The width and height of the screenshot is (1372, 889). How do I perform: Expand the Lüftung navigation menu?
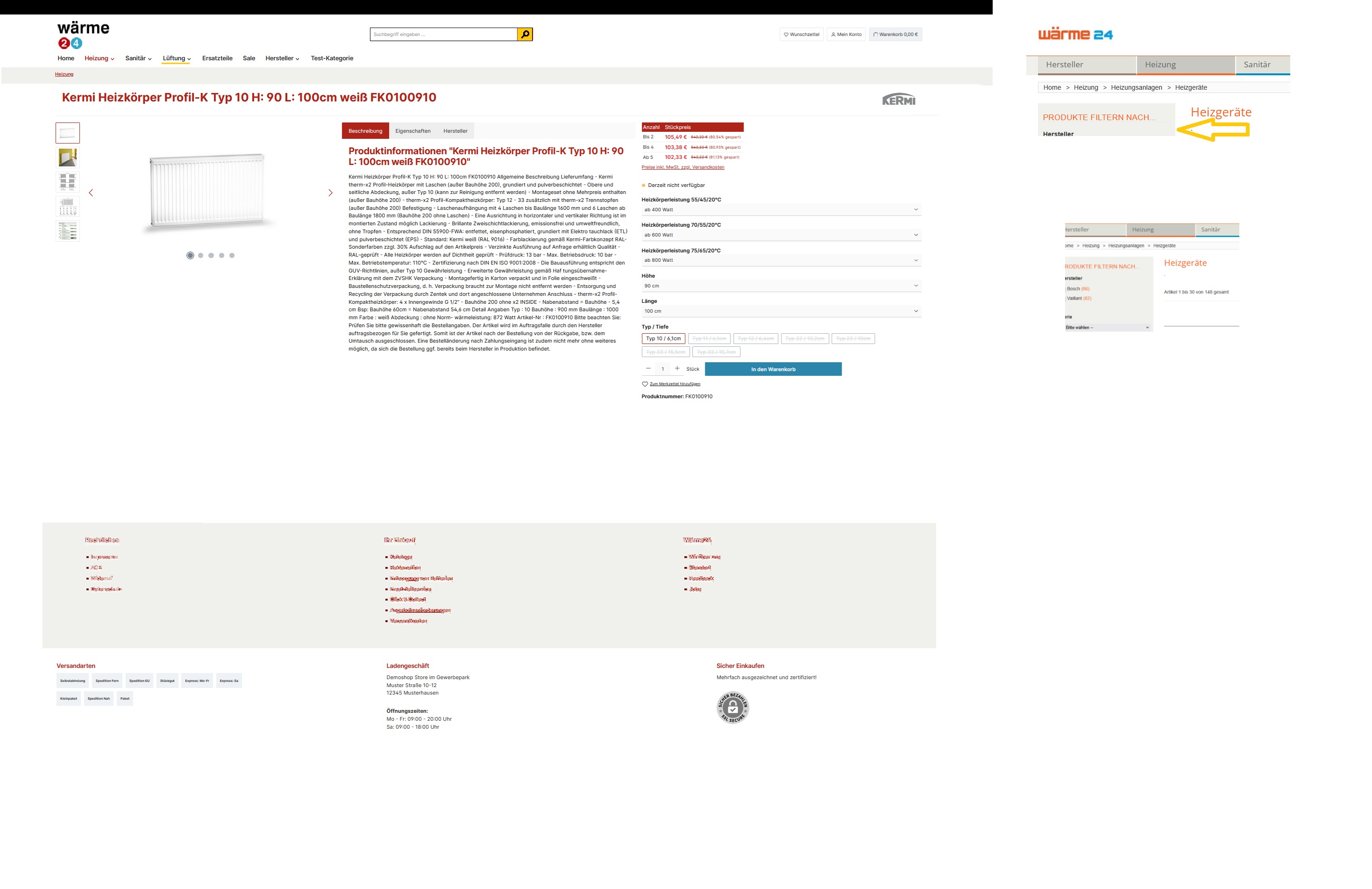pyautogui.click(x=177, y=58)
